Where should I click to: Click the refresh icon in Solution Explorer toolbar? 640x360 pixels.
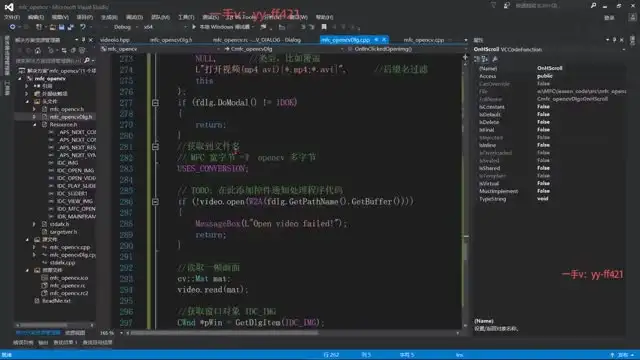(64, 51)
